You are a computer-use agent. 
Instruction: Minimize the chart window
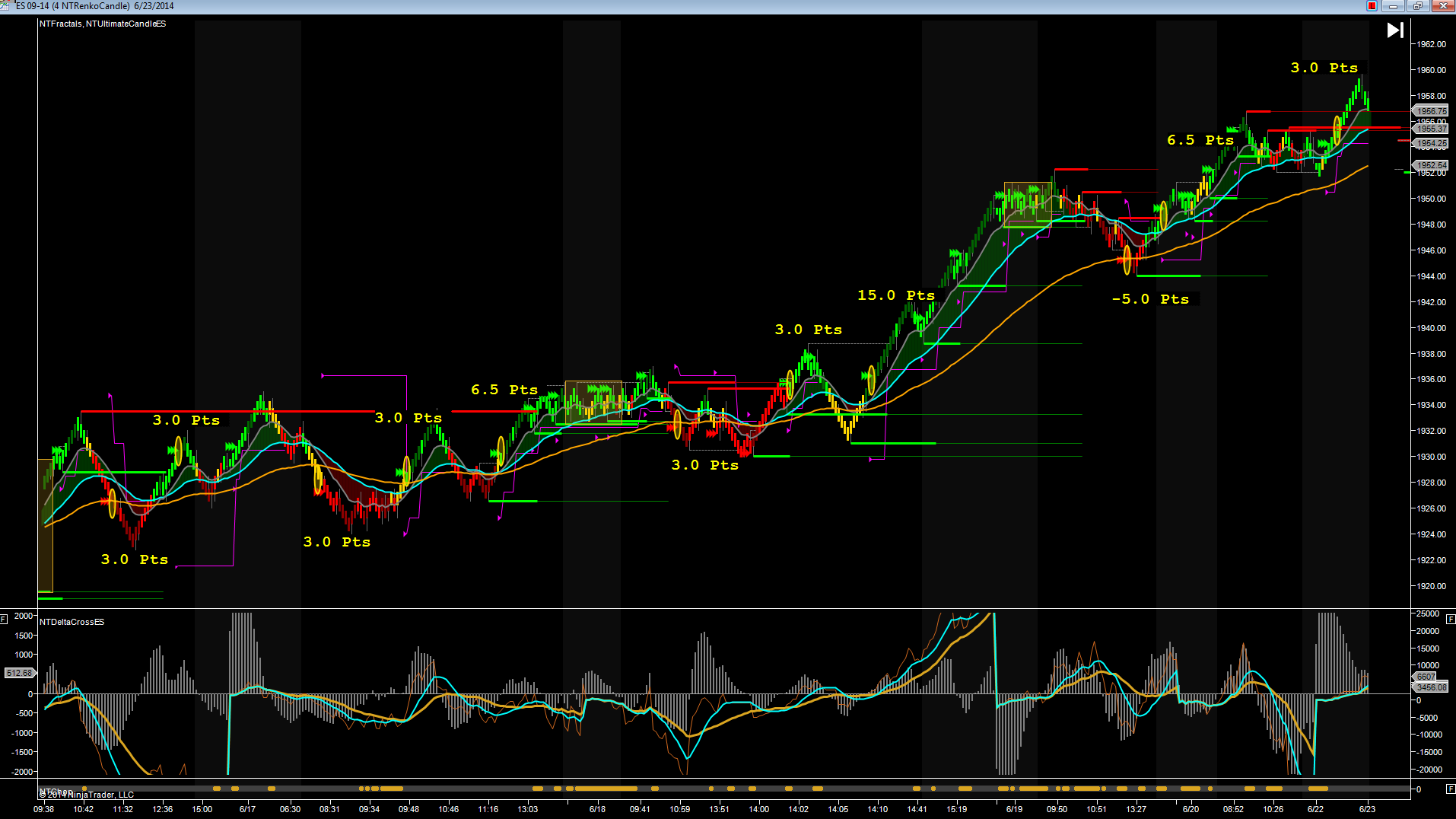pyautogui.click(x=1394, y=6)
